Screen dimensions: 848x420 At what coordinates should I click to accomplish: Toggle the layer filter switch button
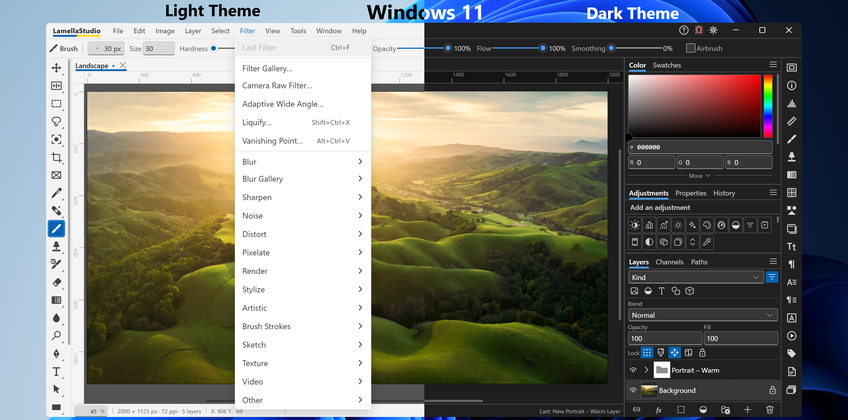[x=772, y=277]
